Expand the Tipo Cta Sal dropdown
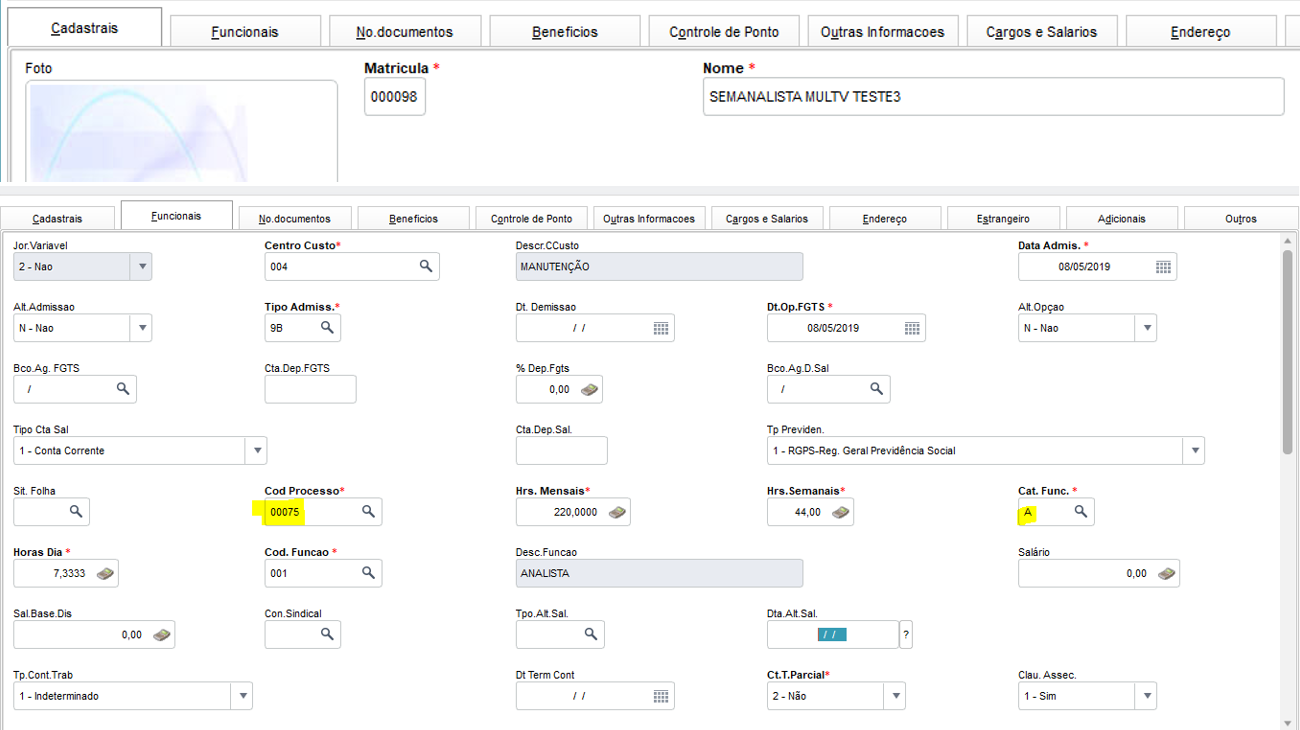Image resolution: width=1300 pixels, height=730 pixels. point(257,451)
